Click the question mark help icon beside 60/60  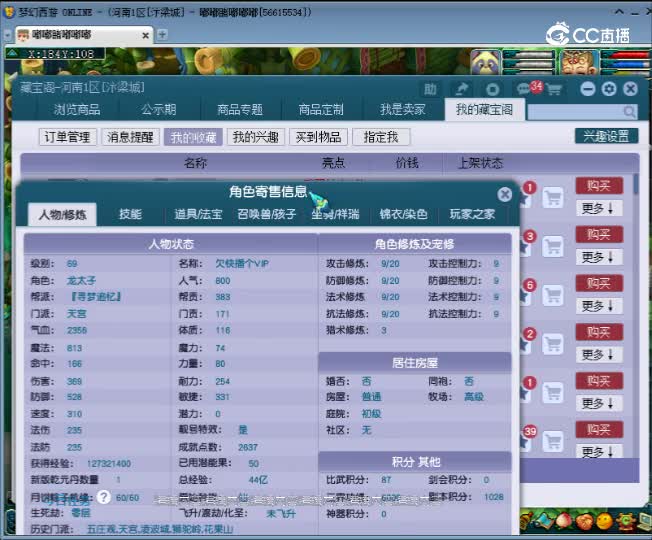click(x=104, y=497)
